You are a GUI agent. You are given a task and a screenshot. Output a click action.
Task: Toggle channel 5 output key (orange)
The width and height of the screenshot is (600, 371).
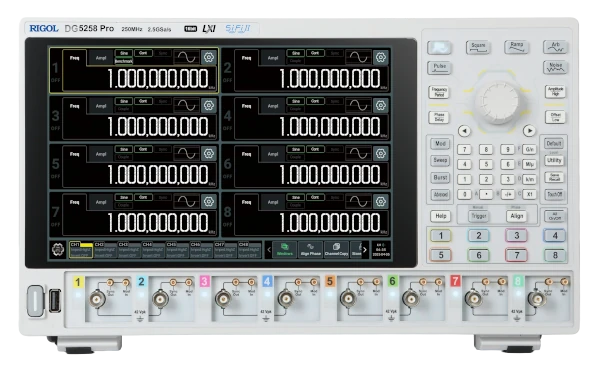coord(441,255)
